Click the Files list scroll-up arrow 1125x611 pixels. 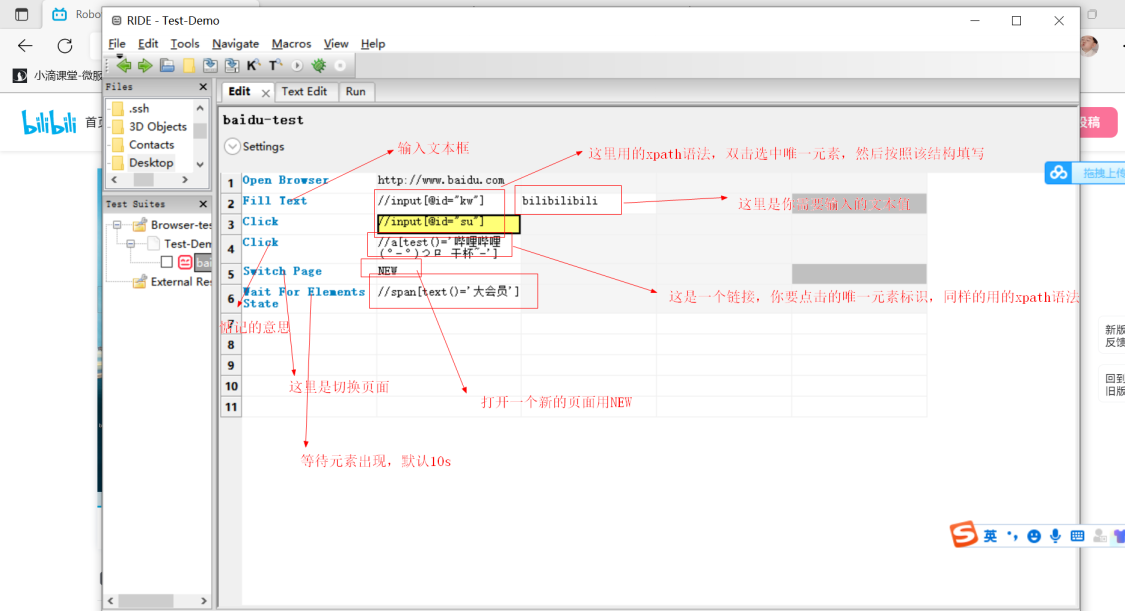pyautogui.click(x=200, y=108)
